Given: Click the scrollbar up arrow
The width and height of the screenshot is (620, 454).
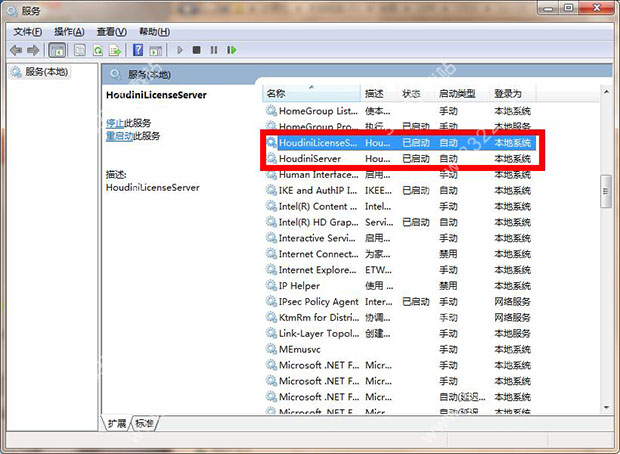Looking at the screenshot, I should pyautogui.click(x=606, y=92).
